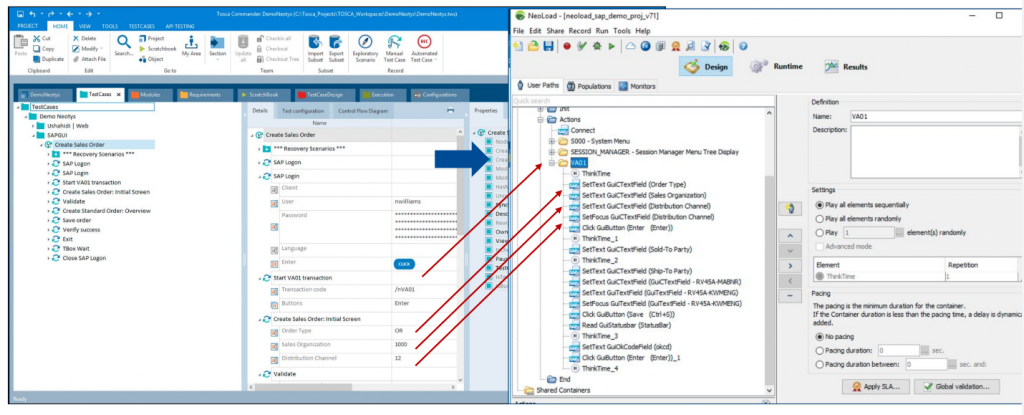Screen dimensions: 1024x415
Task: Click NeoLoad cloud toolbar icon
Action: (630, 46)
